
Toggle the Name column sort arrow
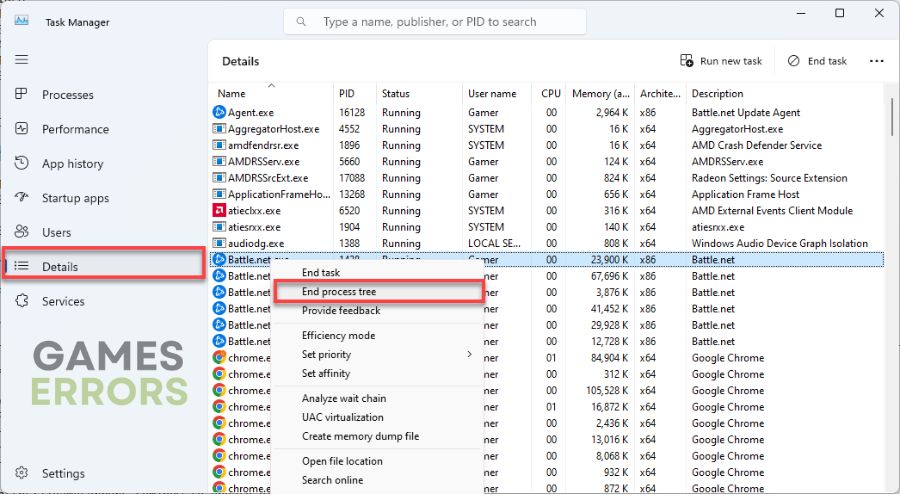271,86
